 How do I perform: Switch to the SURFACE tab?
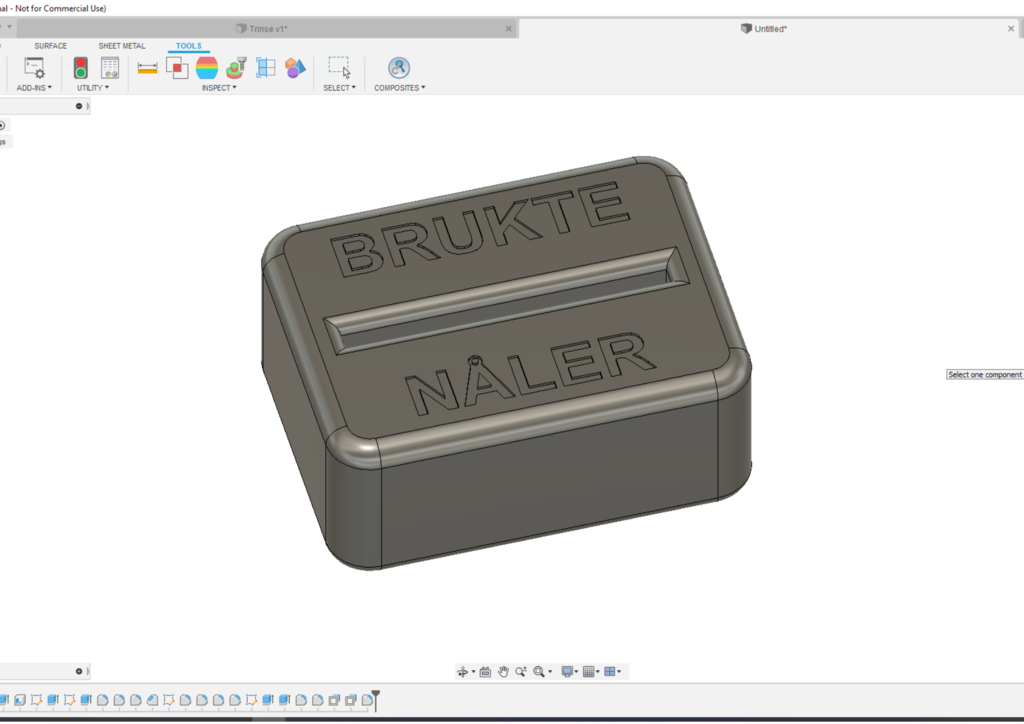[49, 45]
